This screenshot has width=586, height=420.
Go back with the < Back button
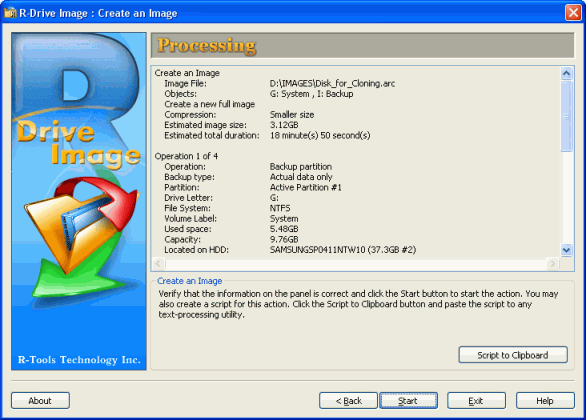pyautogui.click(x=348, y=401)
